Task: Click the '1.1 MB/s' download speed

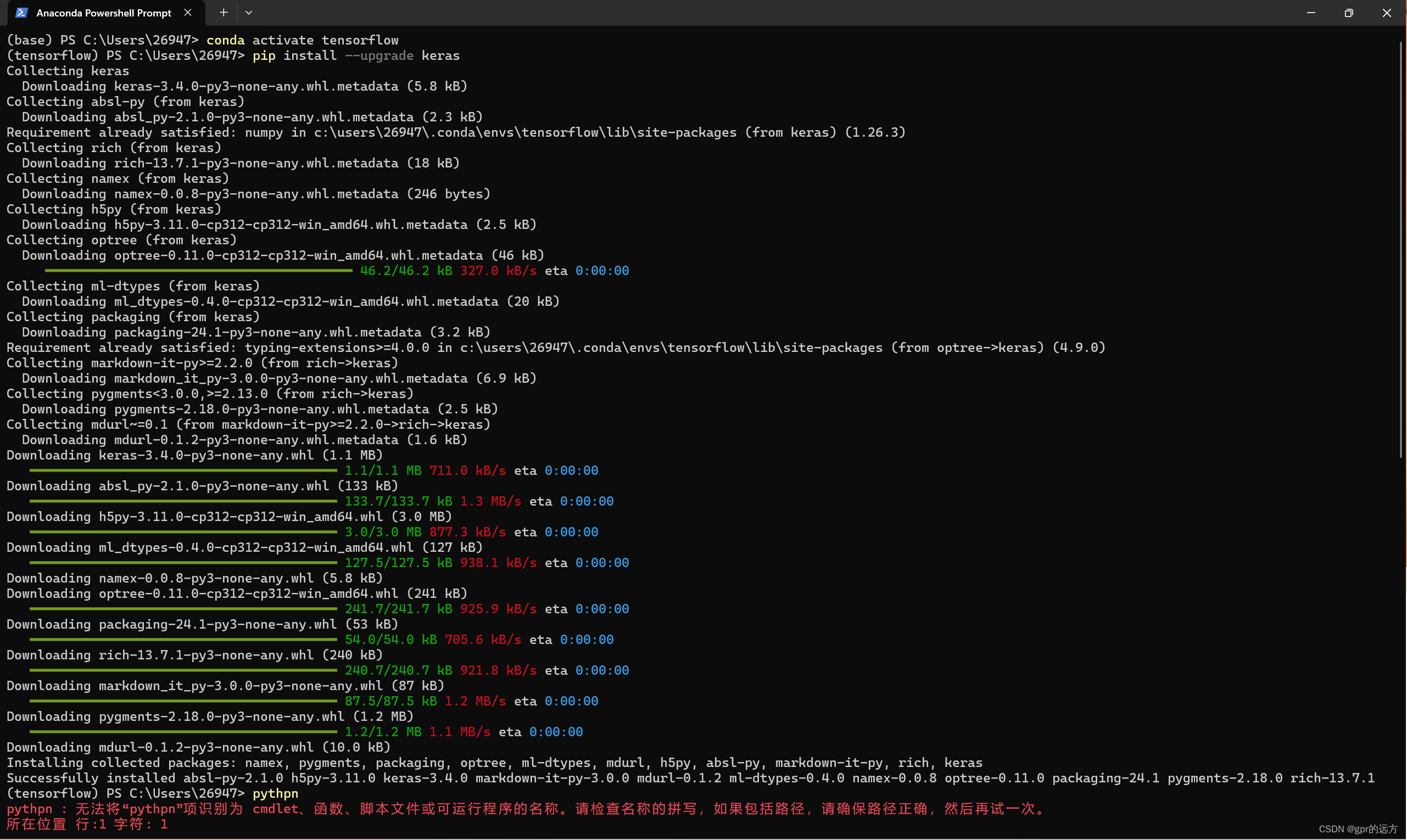Action: (x=460, y=732)
